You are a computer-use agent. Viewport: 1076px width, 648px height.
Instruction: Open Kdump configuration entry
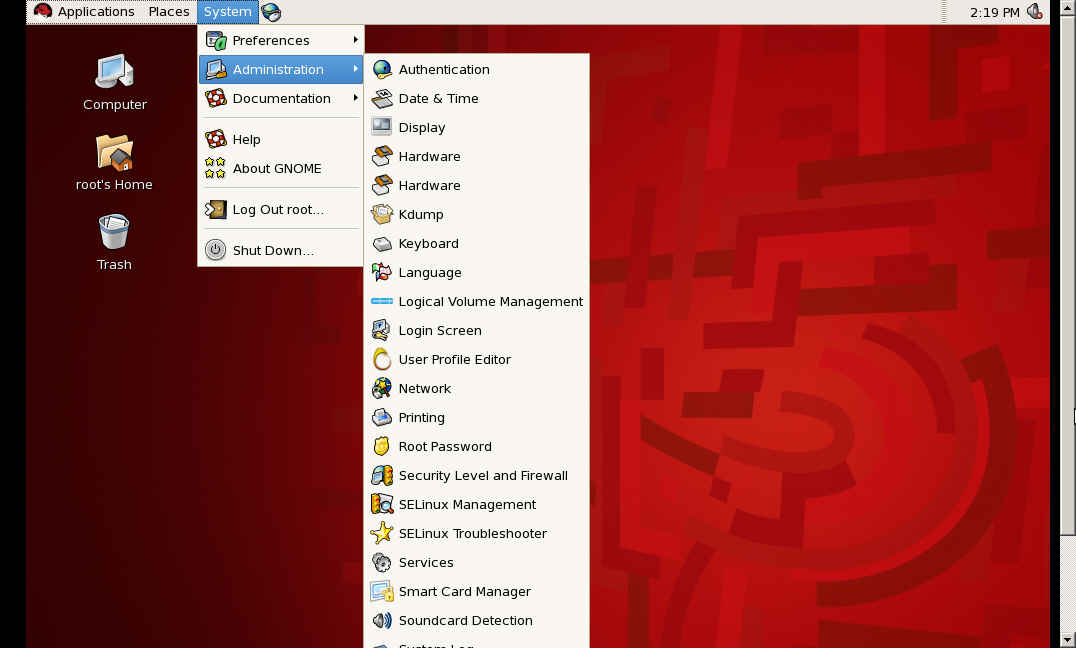[x=476, y=214]
